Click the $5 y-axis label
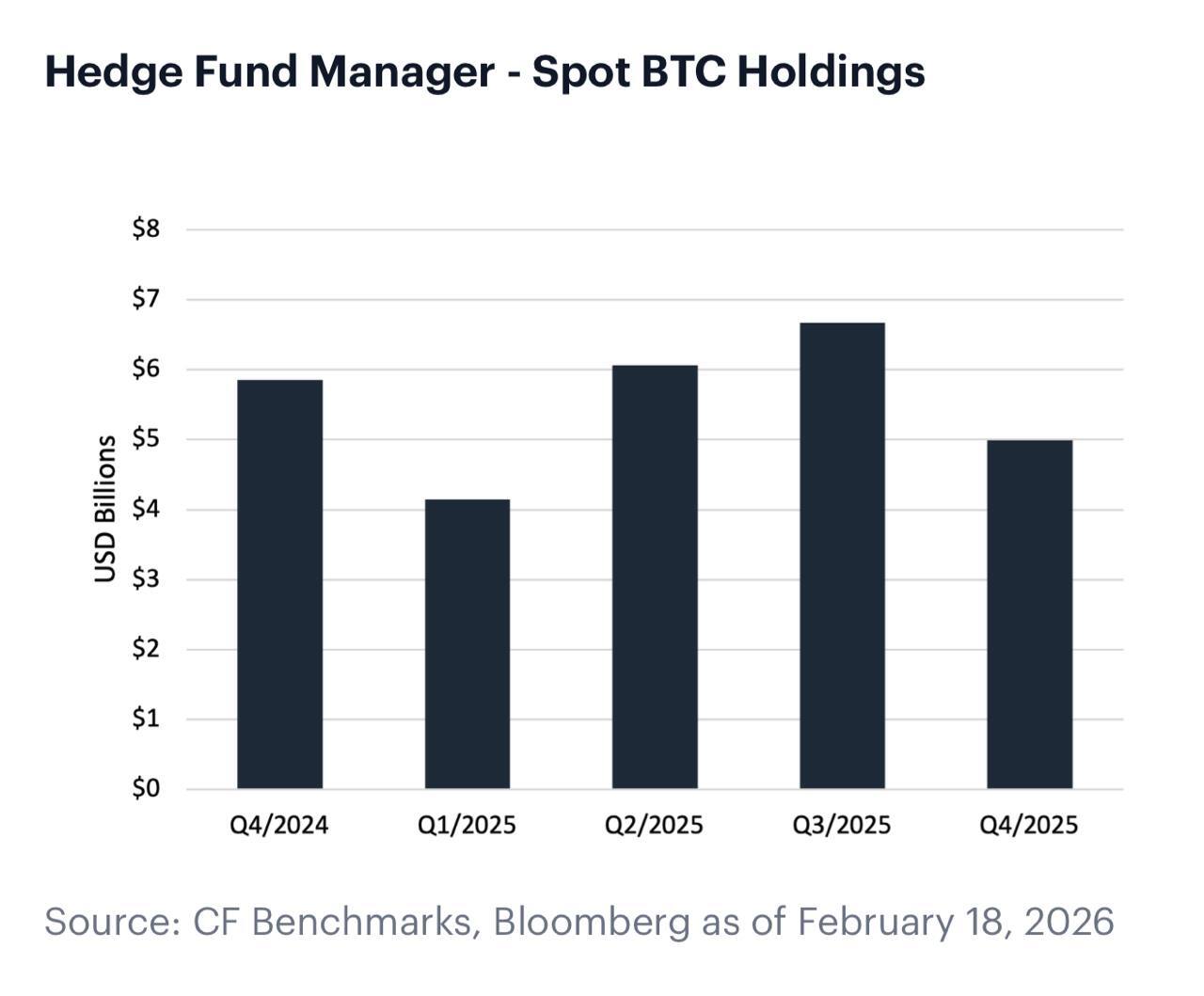Viewport: 1204px width, 996px height. point(146,439)
